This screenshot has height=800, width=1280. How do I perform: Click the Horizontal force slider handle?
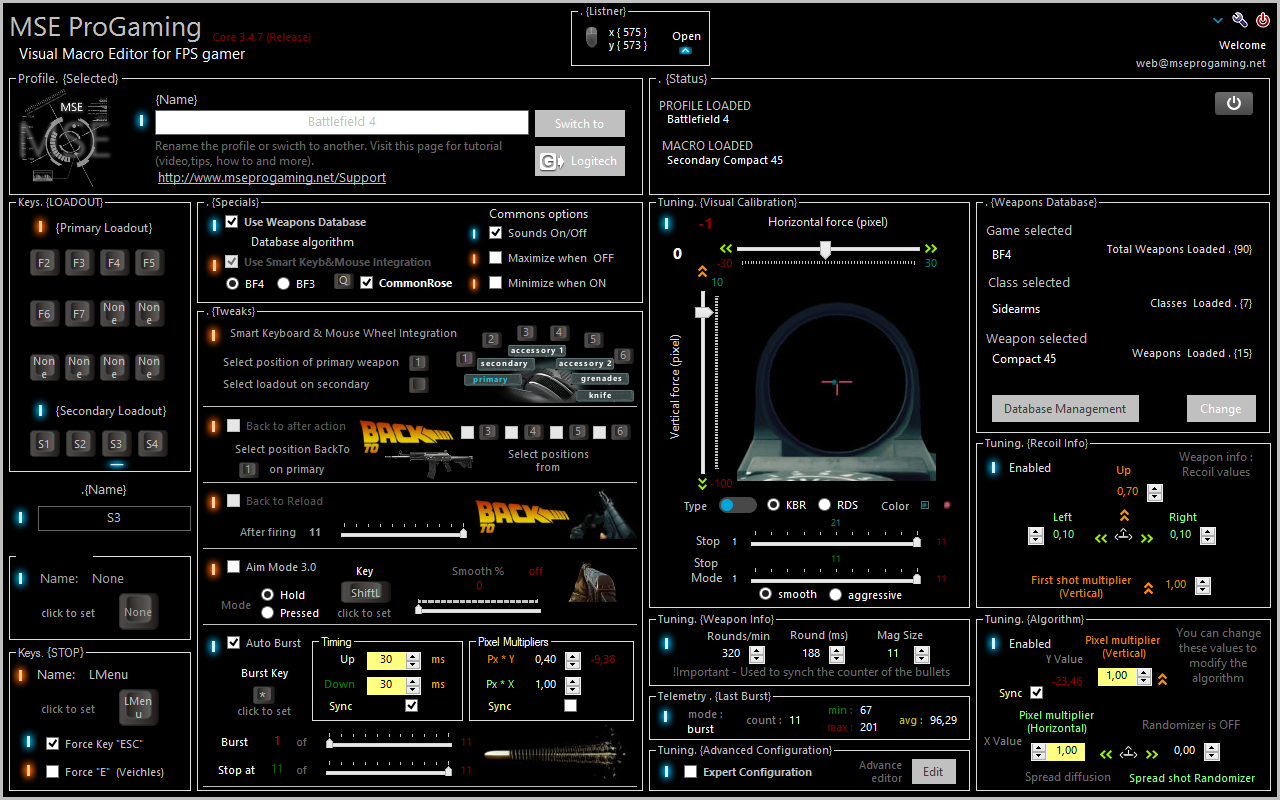825,250
